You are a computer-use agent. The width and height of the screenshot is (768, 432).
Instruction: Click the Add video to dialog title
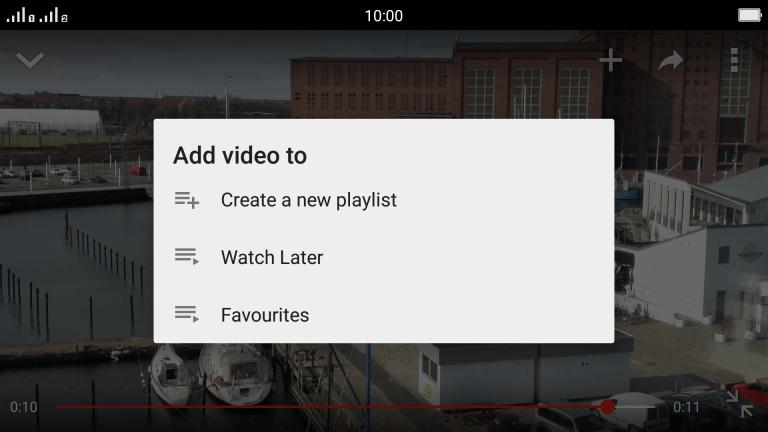pyautogui.click(x=240, y=155)
